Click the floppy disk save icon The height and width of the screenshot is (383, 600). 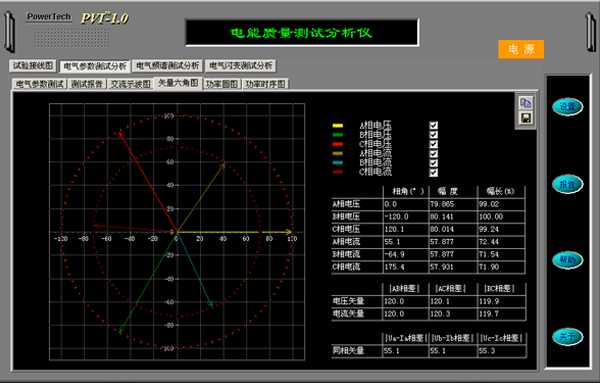[526, 118]
